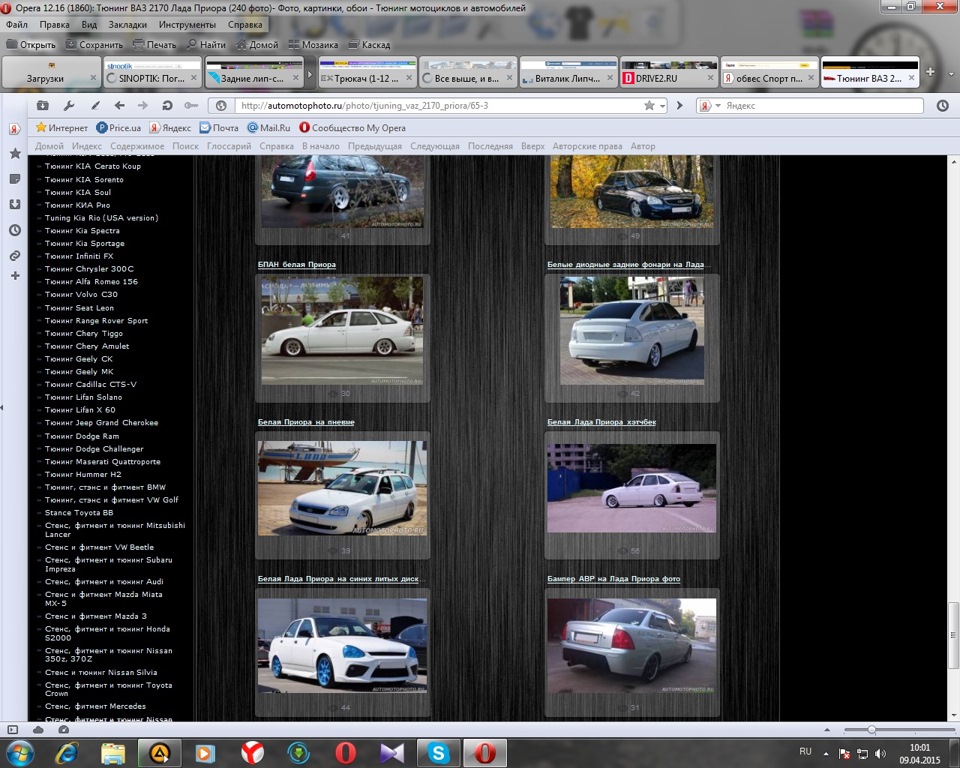Image resolution: width=960 pixels, height=768 pixels.
Task: Open the Price.ua bookmark
Action: 119,127
